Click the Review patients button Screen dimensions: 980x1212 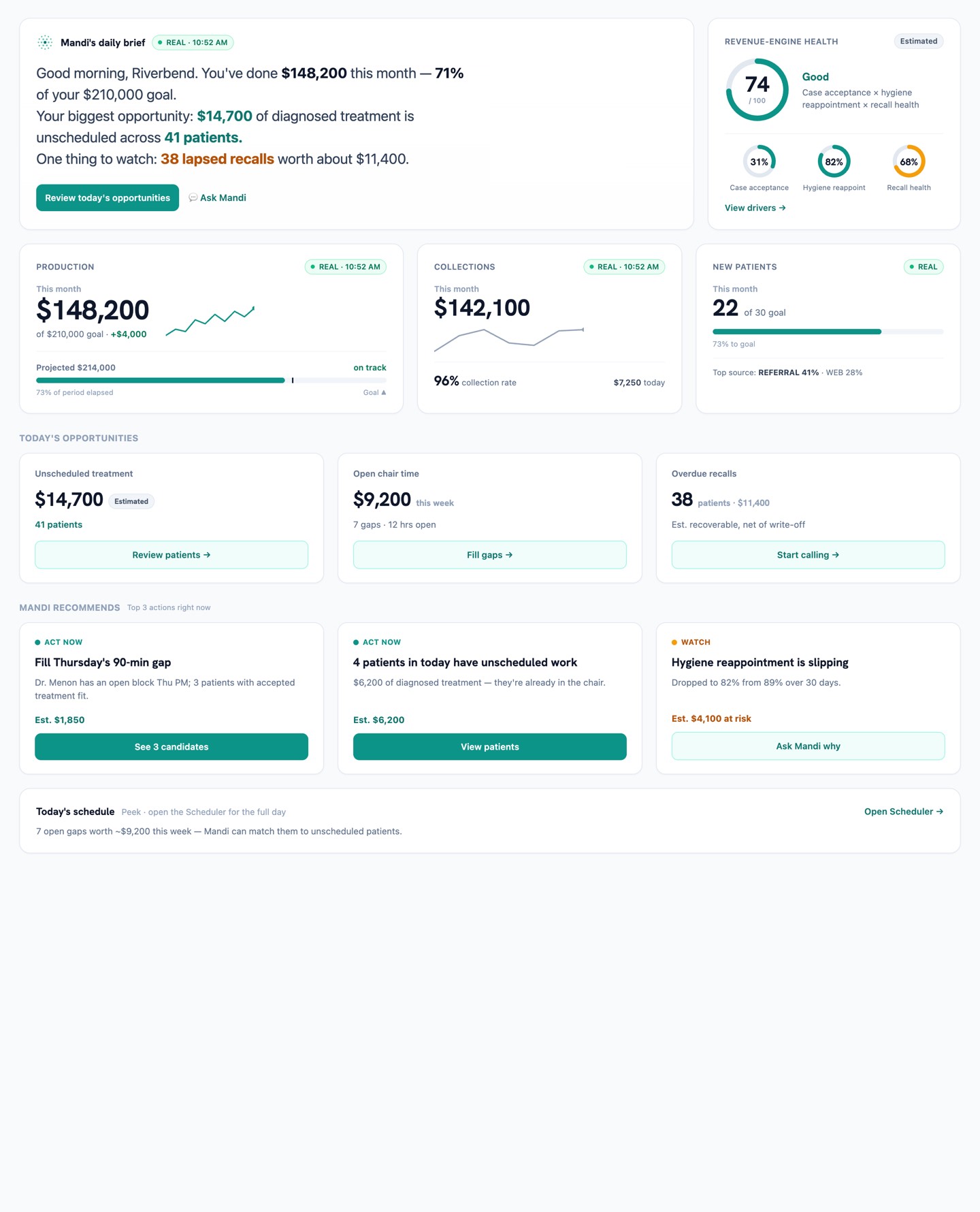coord(171,555)
